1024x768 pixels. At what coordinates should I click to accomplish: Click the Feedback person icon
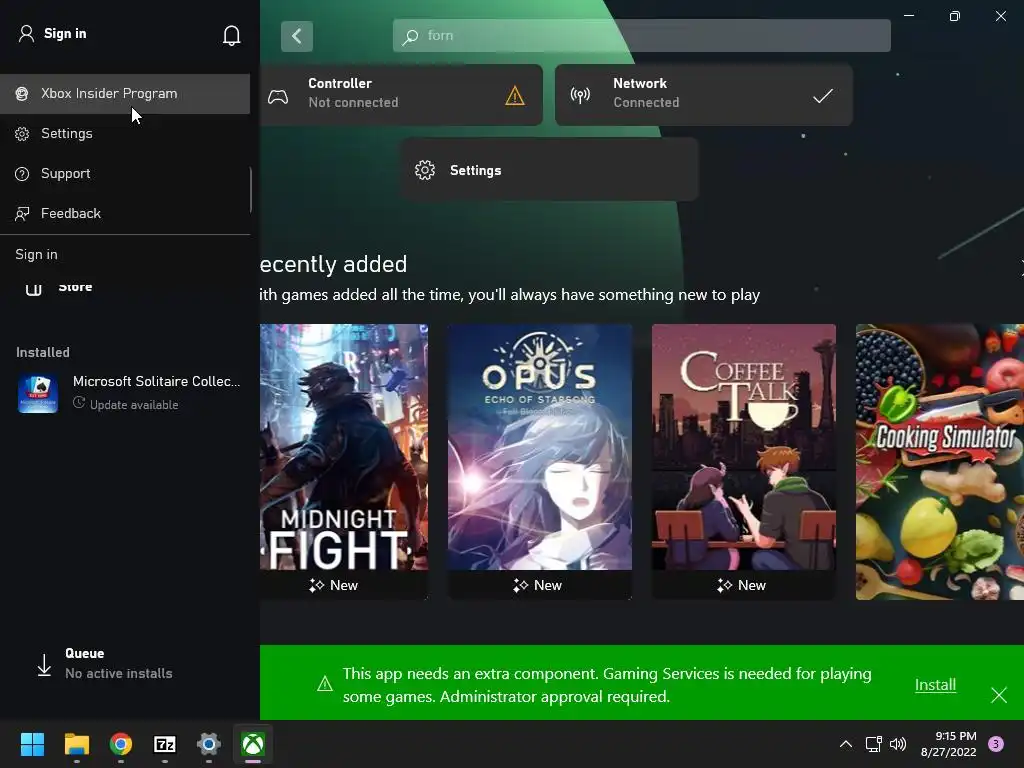[x=22, y=214]
